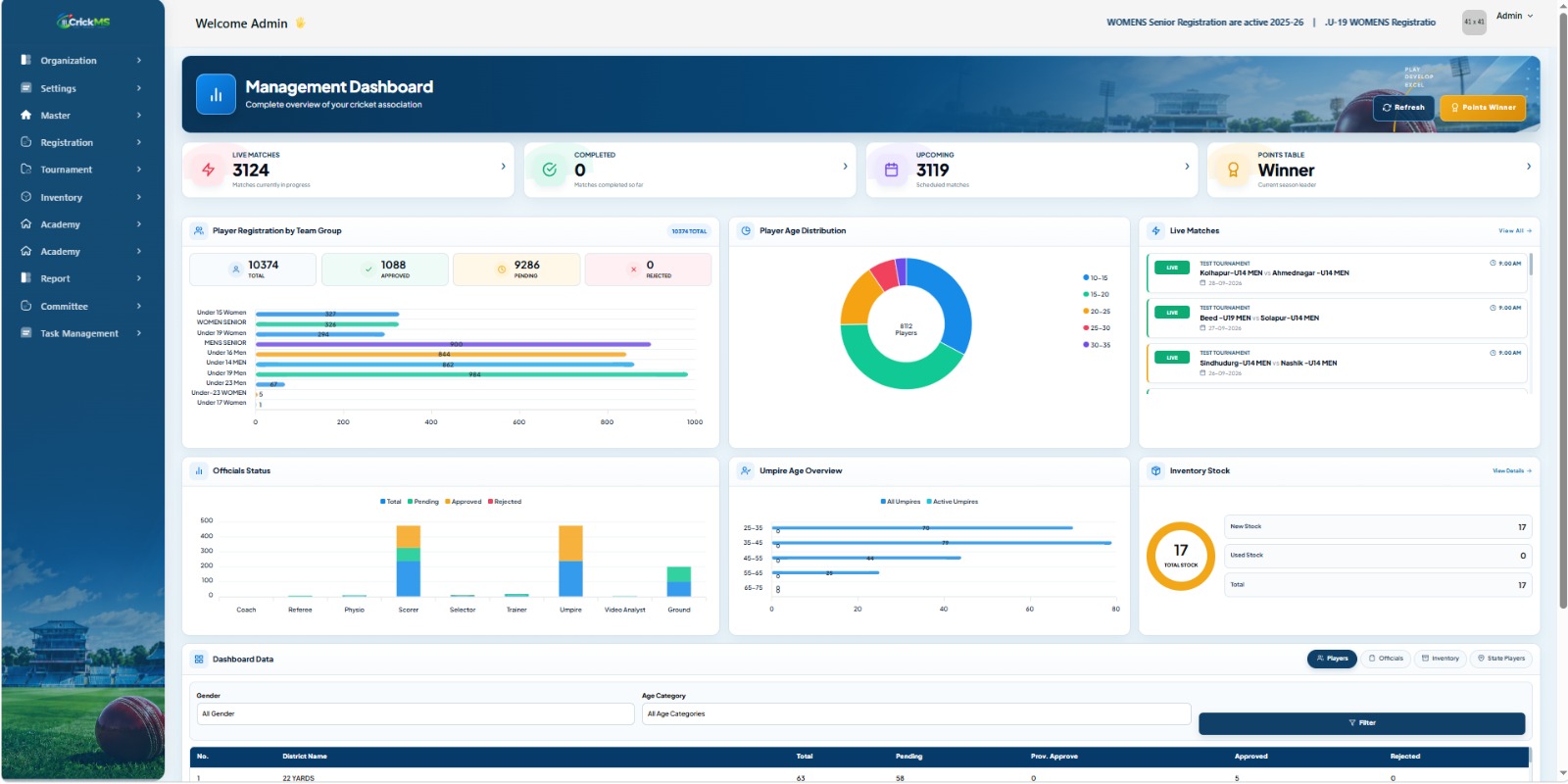Switch to the State Players tab
This screenshot has width=1568, height=784.
click(x=1501, y=659)
